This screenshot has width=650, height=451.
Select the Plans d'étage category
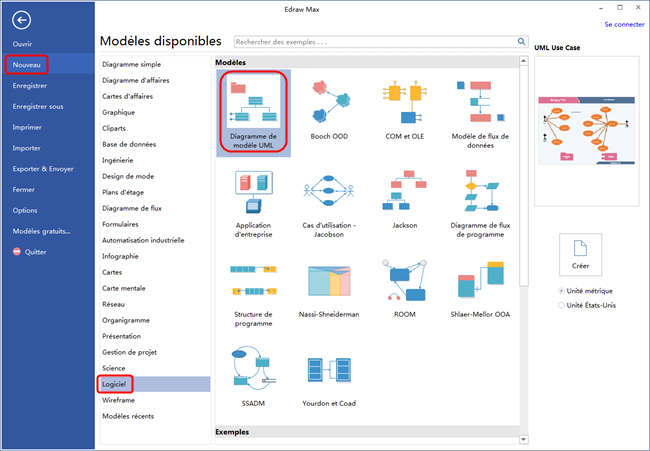point(123,192)
